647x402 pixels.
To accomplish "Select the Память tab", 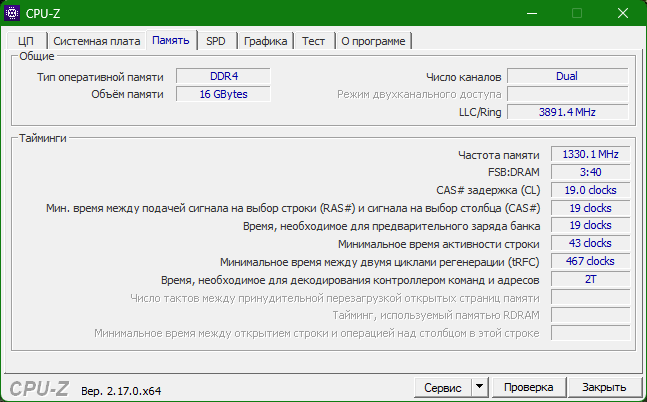I will 171,40.
